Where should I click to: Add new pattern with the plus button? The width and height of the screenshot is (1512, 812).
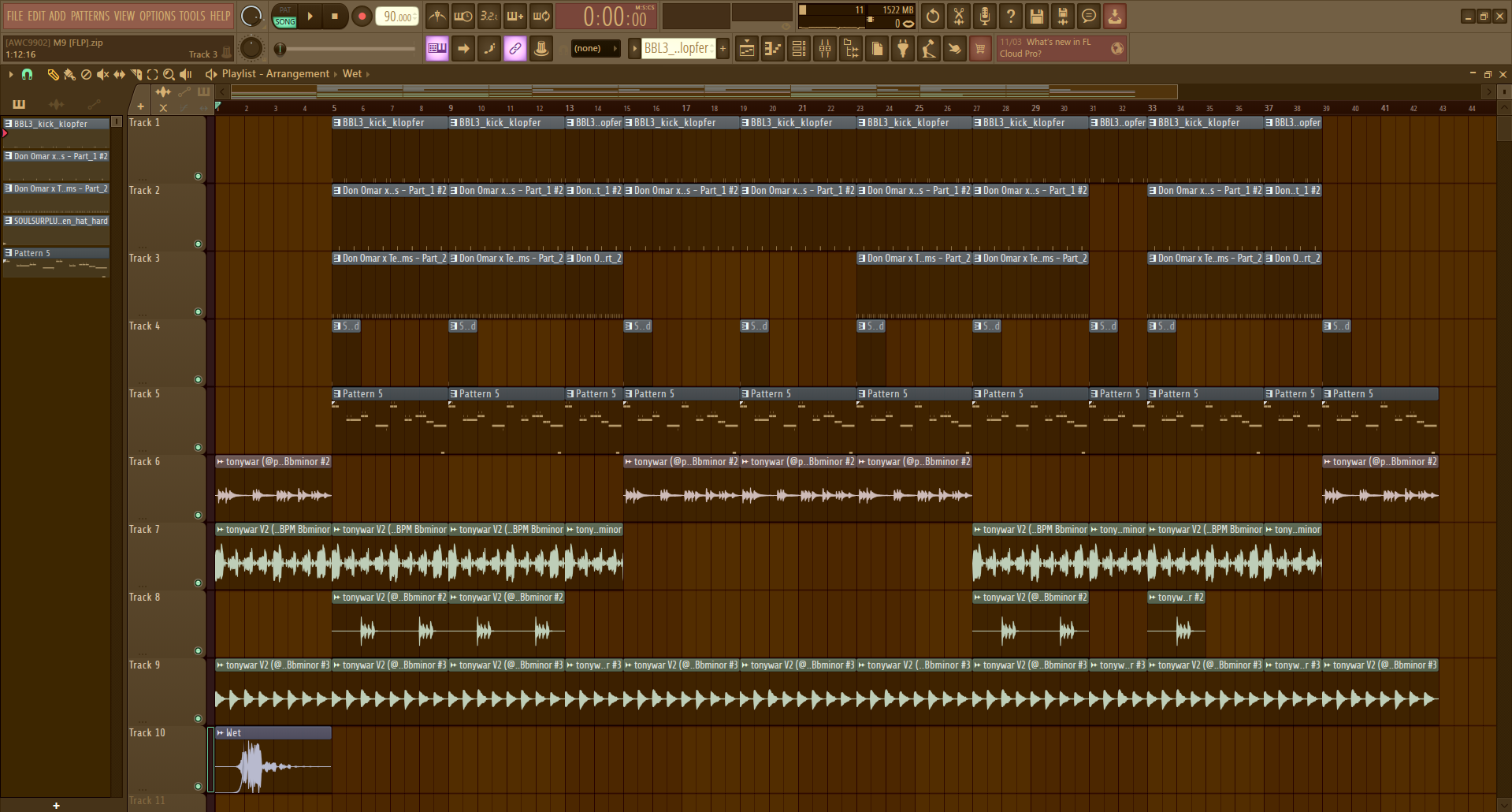[723, 49]
